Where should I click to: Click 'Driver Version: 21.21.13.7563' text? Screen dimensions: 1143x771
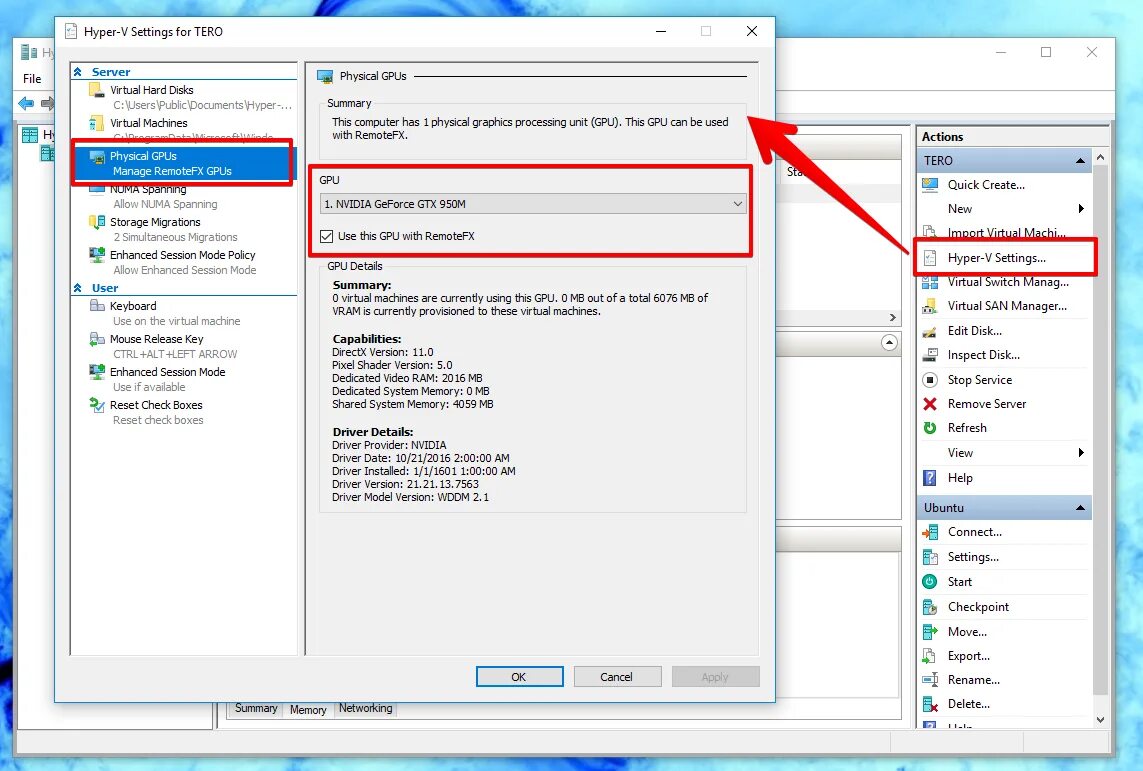[405, 484]
